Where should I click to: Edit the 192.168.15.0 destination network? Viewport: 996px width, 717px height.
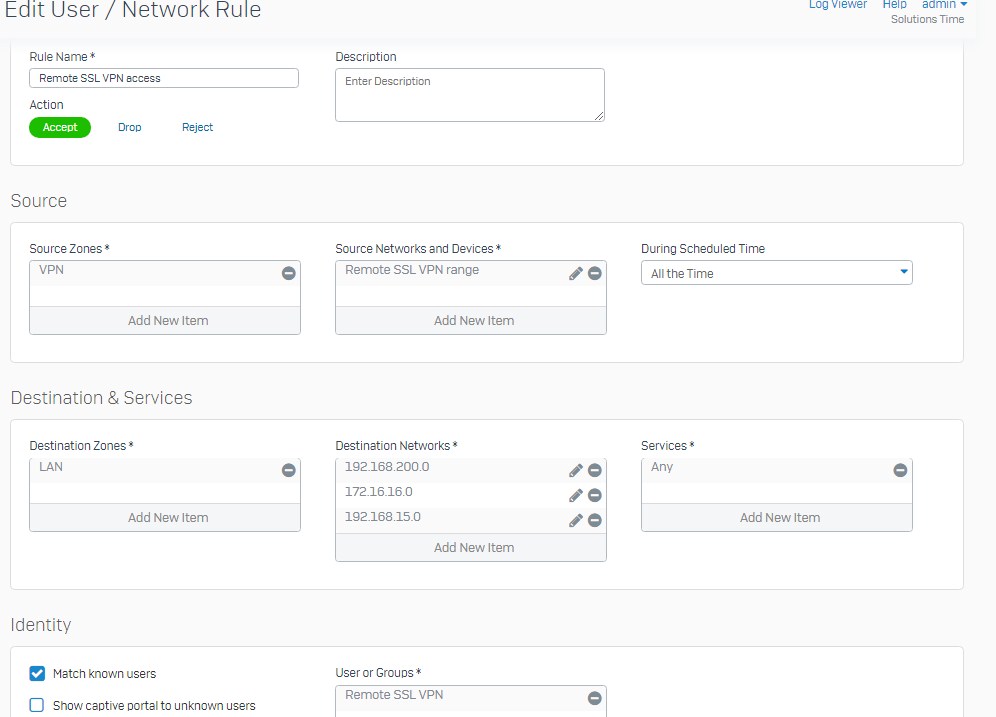575,520
